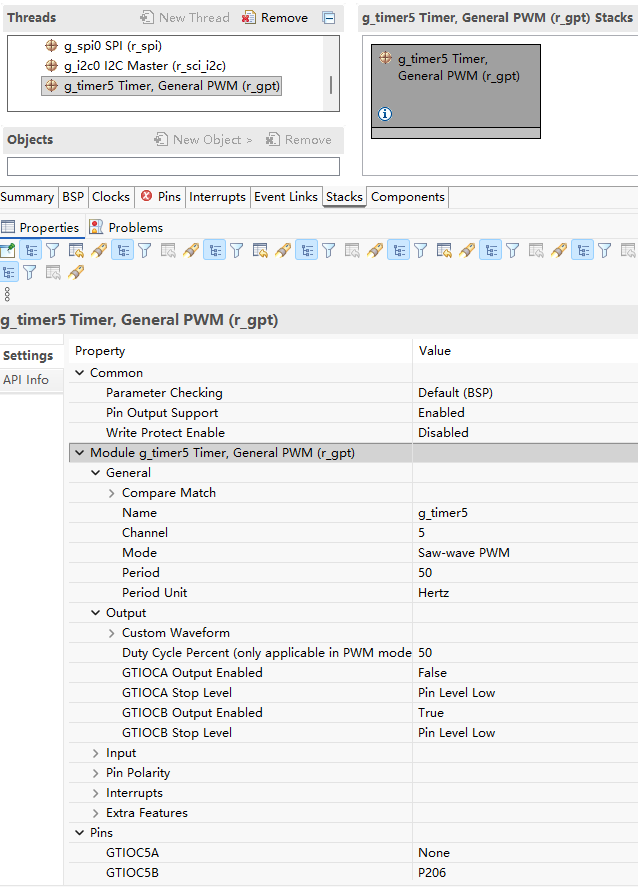Click the Problems view icon
Viewport: 638px width, 887px height.
tap(96, 227)
